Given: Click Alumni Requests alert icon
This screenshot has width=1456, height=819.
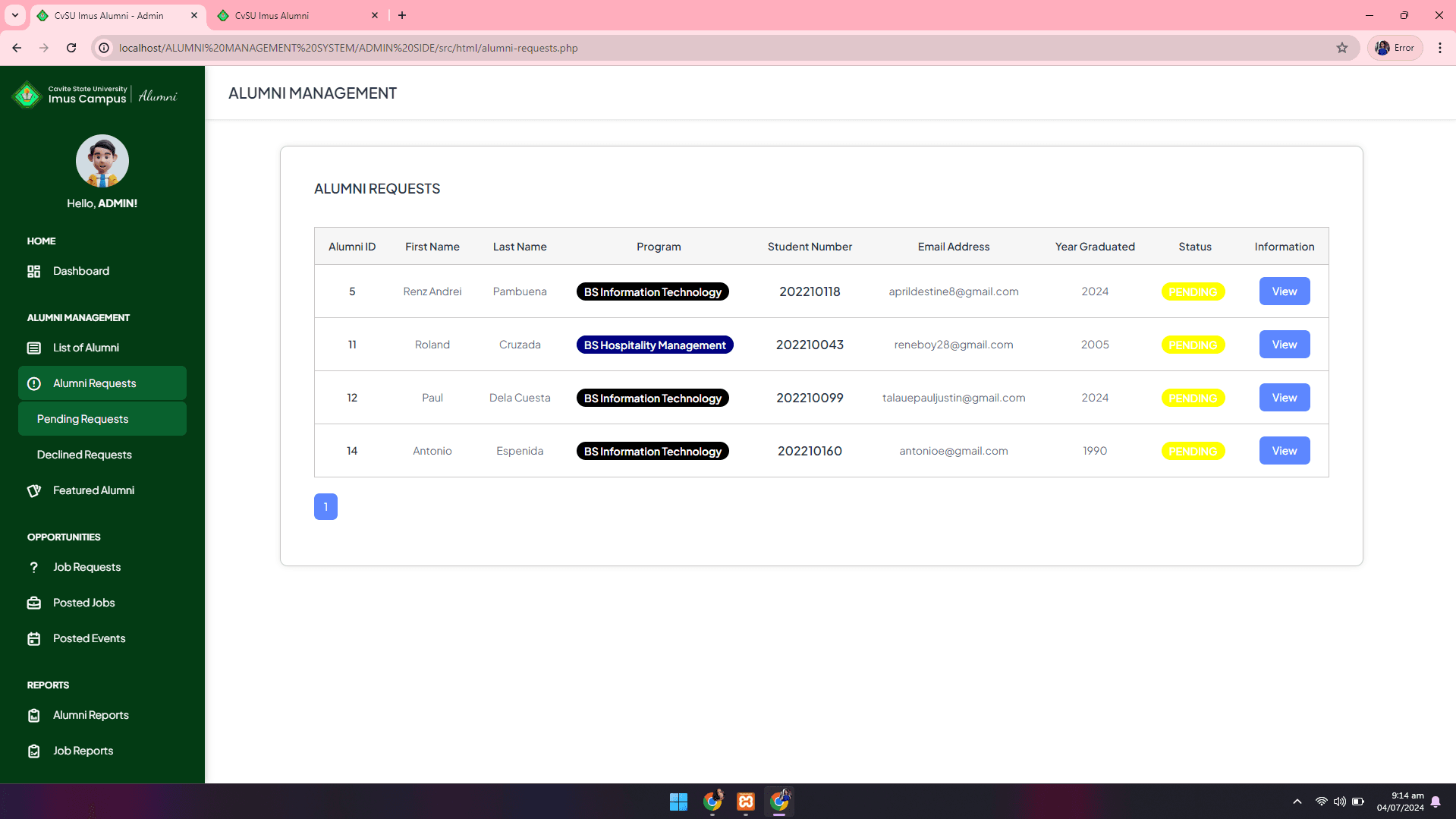Looking at the screenshot, I should (34, 383).
